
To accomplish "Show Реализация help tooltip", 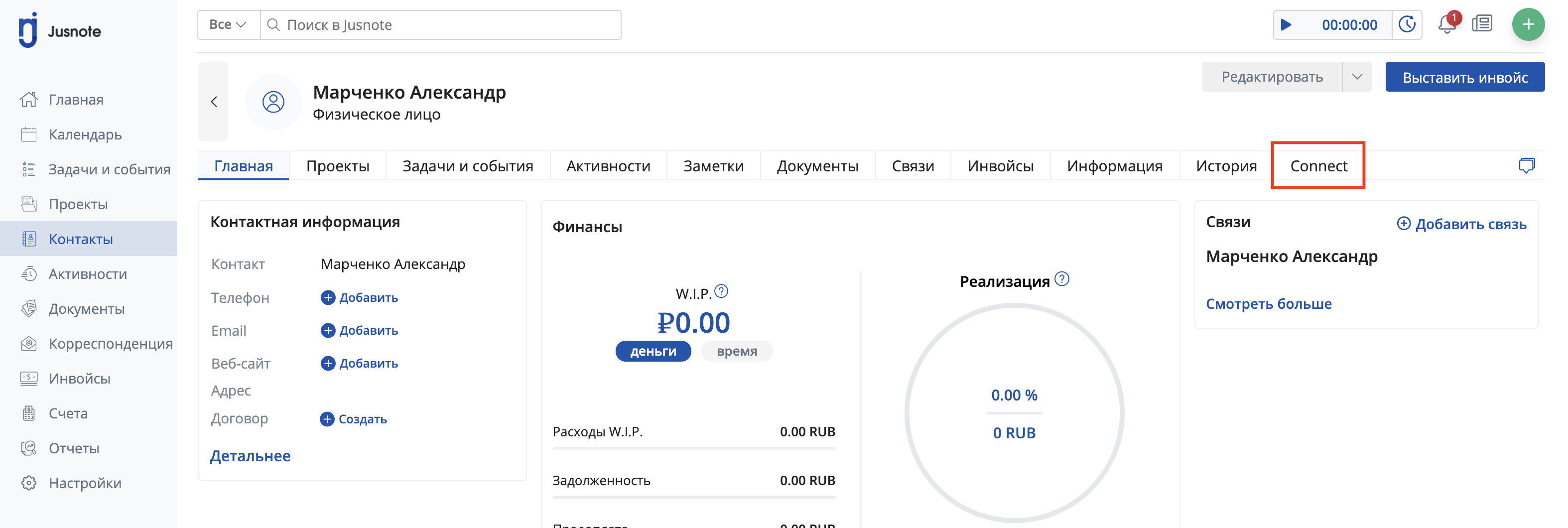I will coord(1061,279).
